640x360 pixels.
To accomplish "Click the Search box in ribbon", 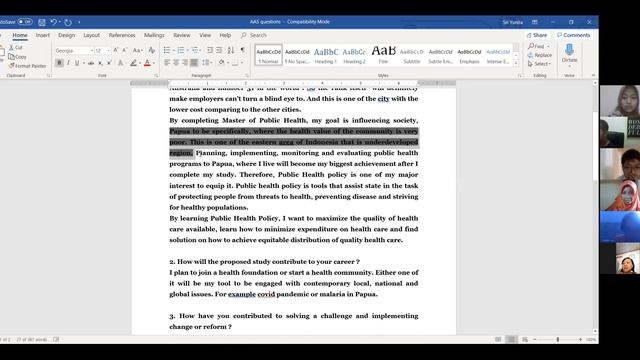I will click(253, 36).
